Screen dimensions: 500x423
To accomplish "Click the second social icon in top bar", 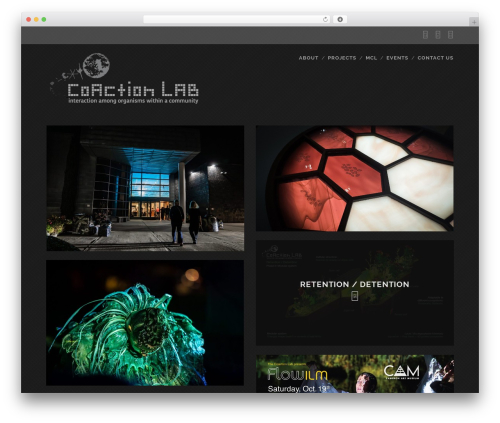I will pos(438,35).
